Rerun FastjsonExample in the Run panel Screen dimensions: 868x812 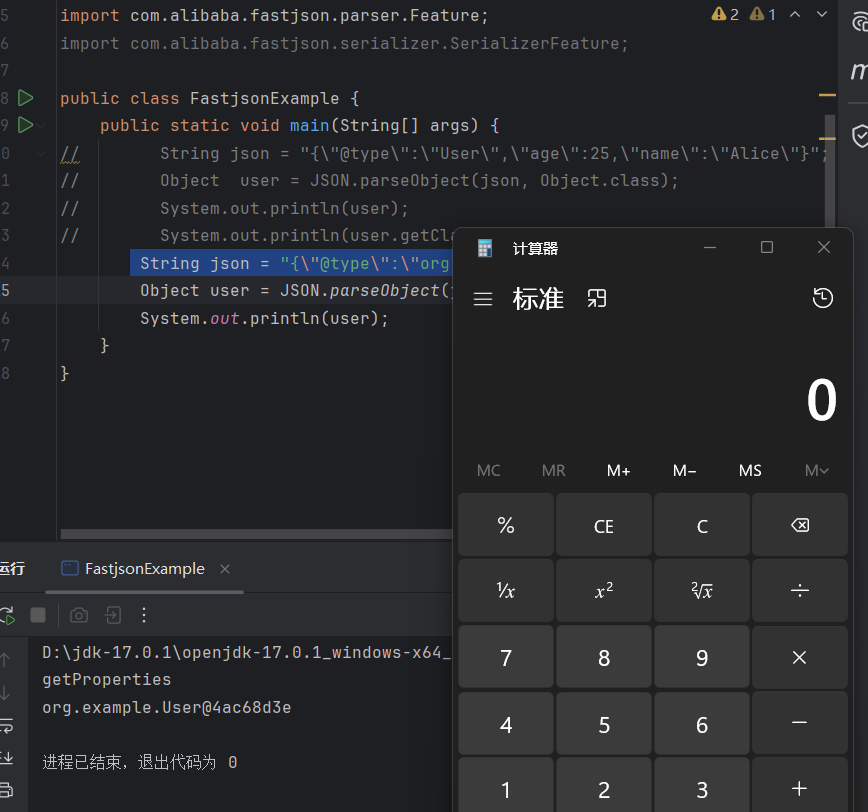[6, 614]
